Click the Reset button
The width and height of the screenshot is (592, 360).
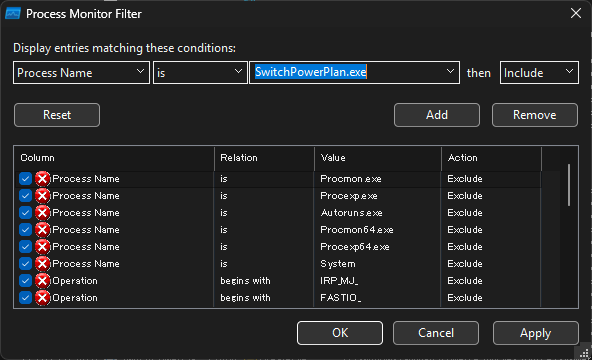click(x=57, y=115)
